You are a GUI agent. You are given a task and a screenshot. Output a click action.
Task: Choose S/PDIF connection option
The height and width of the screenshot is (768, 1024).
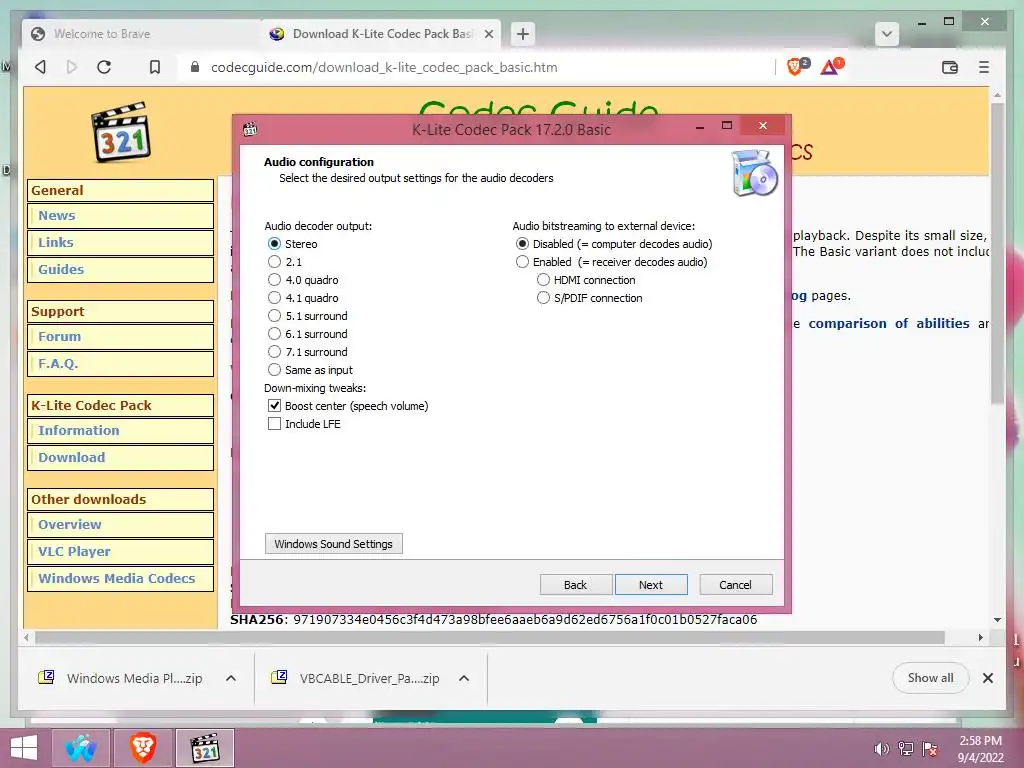(590, 298)
